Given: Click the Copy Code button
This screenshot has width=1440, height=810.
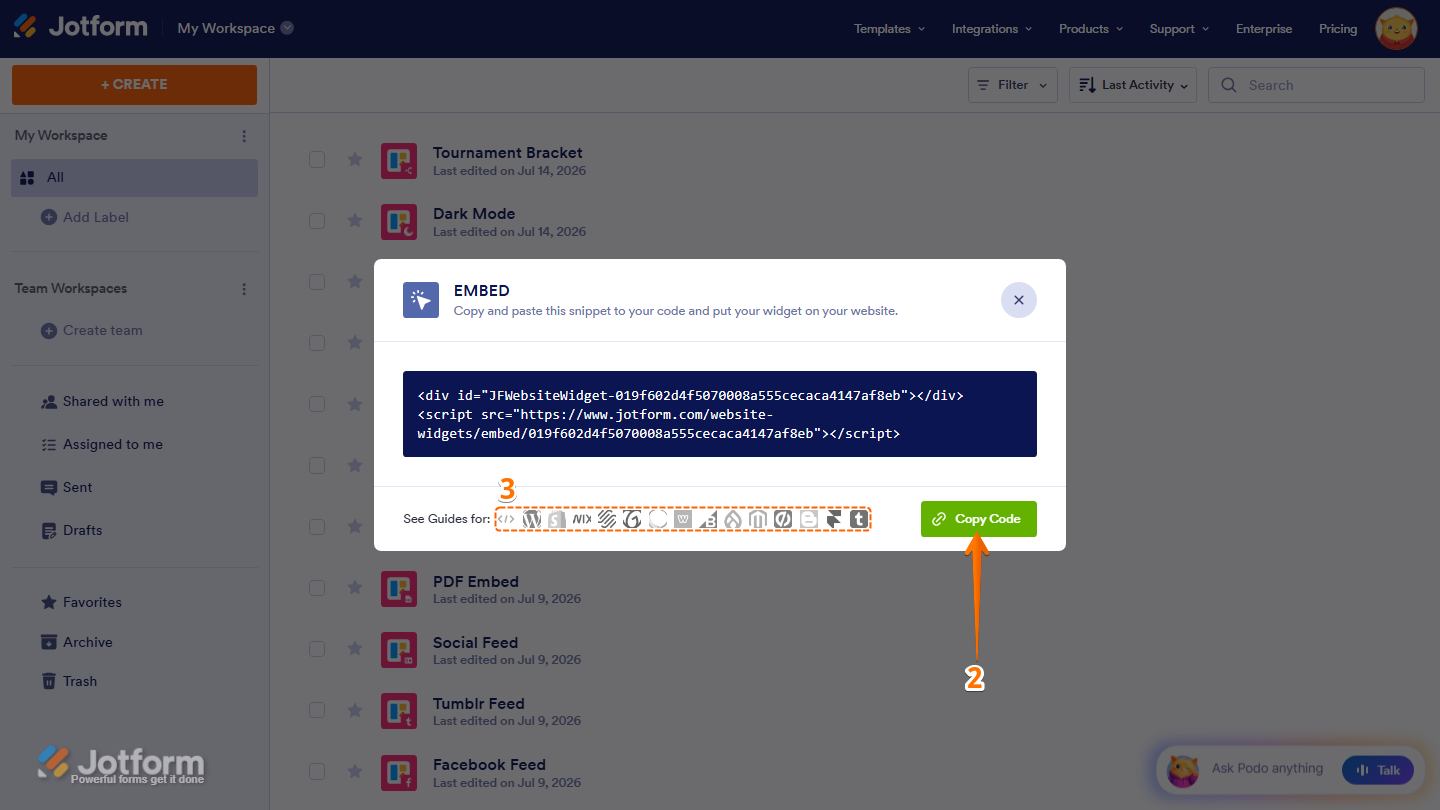Looking at the screenshot, I should click(x=979, y=519).
